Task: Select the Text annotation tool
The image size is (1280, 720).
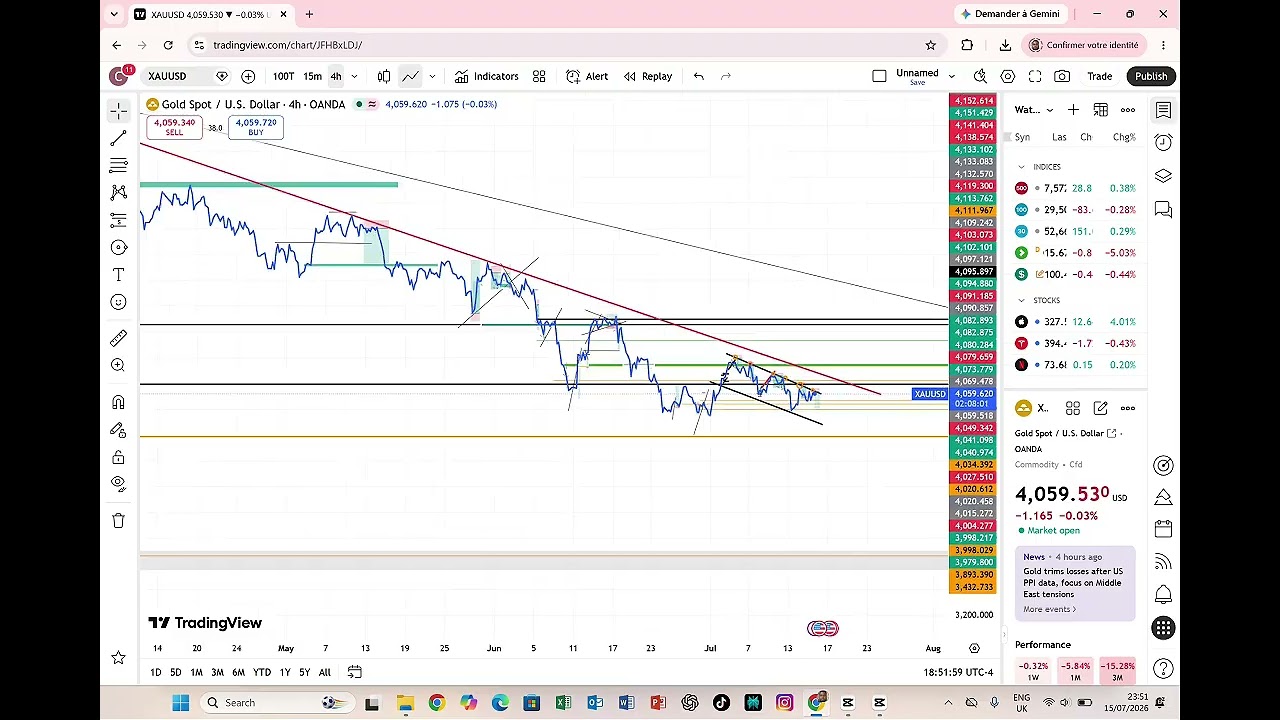Action: click(118, 275)
